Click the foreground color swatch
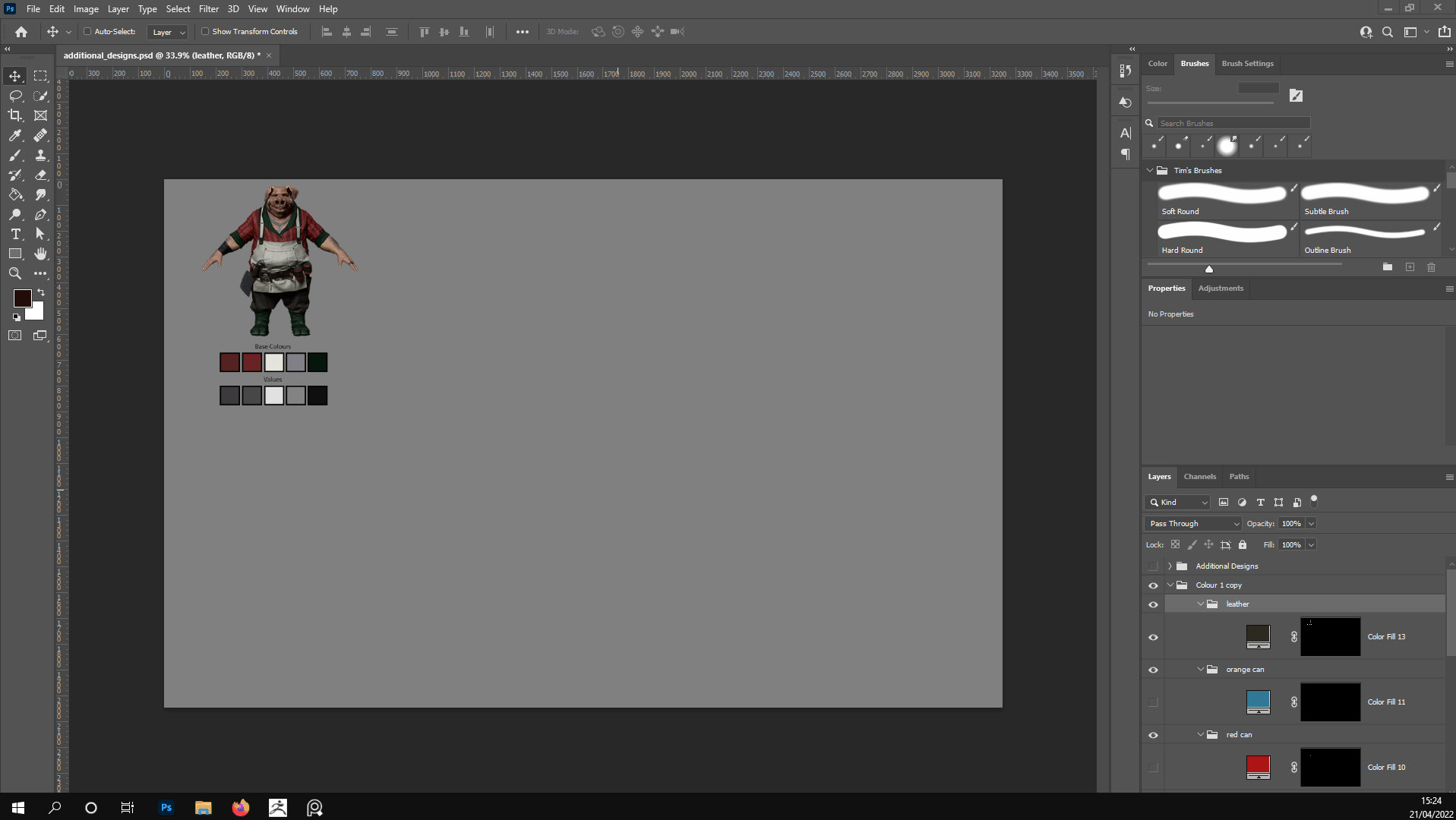Screen dimensions: 1456x820 [22, 298]
